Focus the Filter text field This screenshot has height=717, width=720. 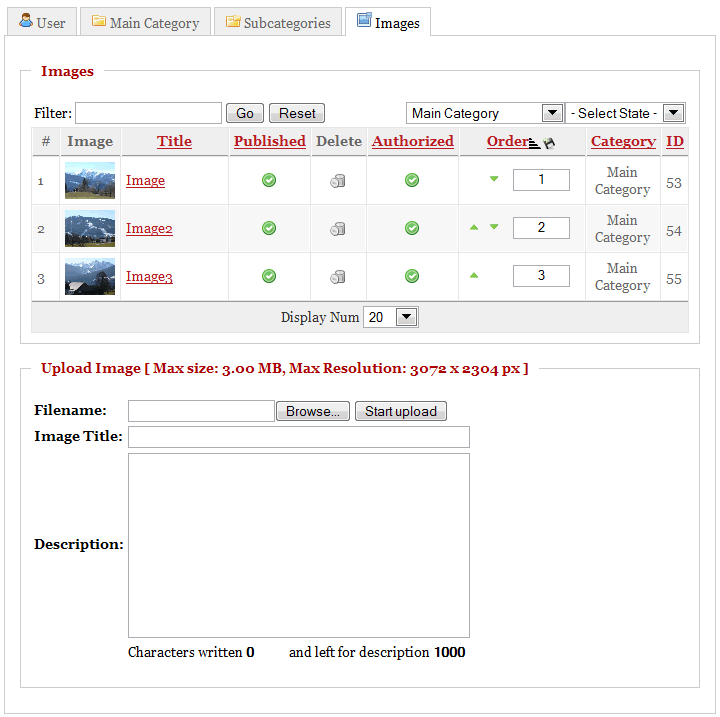click(148, 113)
